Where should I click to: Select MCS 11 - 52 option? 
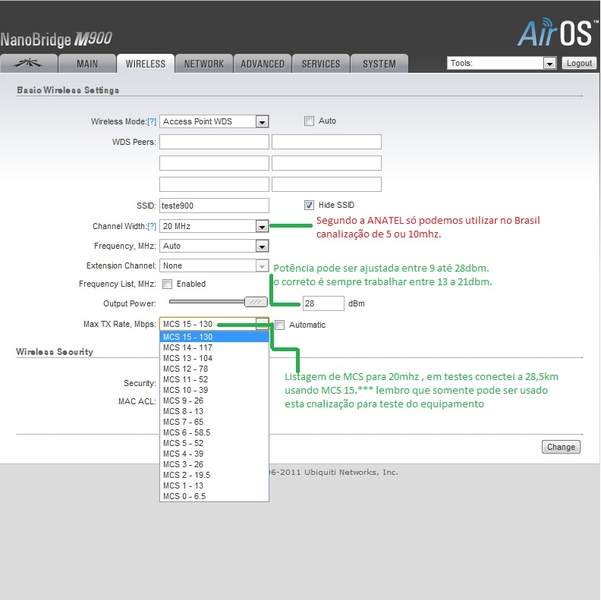[x=214, y=380]
